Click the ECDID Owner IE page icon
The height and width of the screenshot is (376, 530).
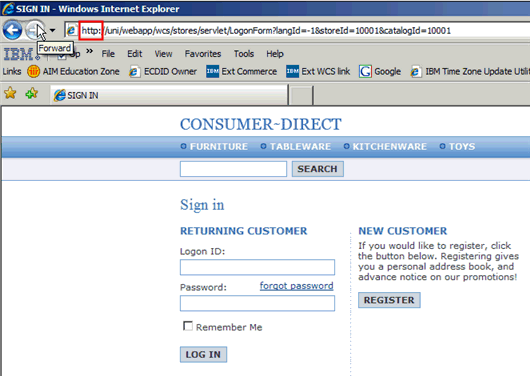134,72
